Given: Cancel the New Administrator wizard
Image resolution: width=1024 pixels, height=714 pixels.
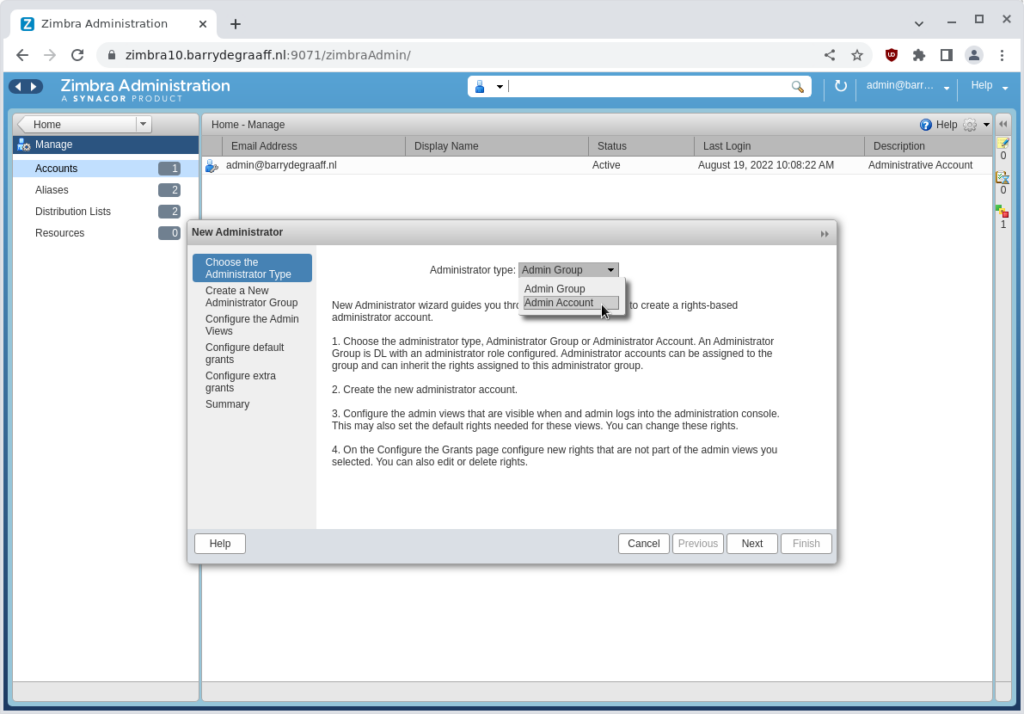Looking at the screenshot, I should [643, 543].
